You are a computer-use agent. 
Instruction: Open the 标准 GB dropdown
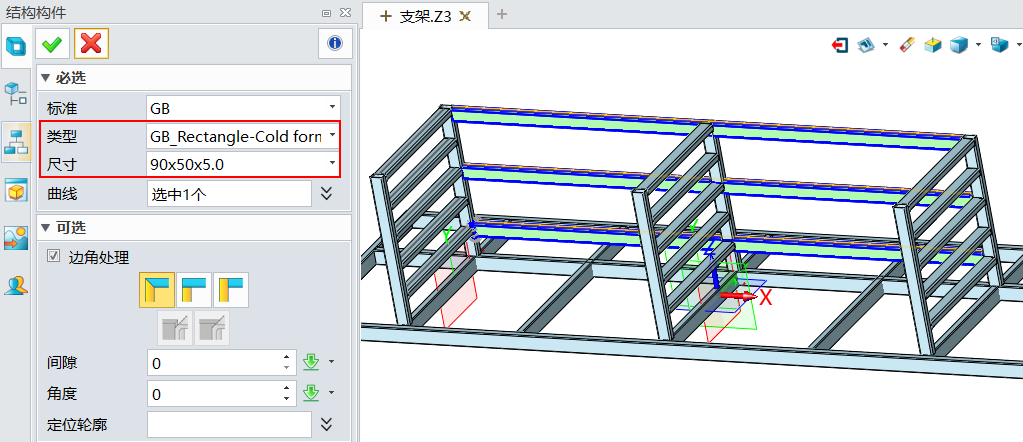click(243, 107)
